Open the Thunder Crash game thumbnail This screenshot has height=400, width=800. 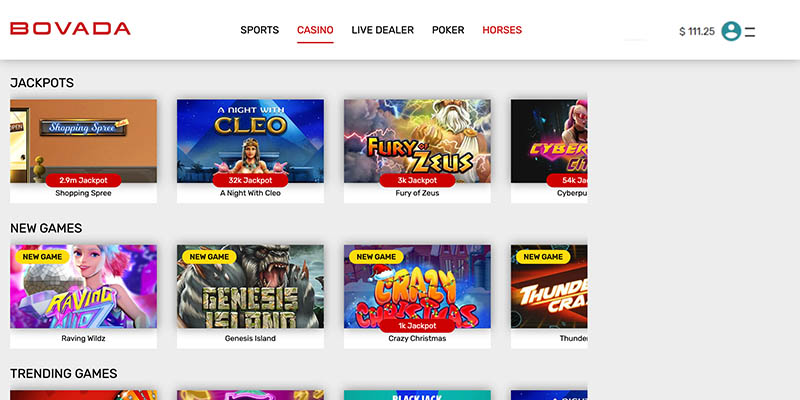coord(549,286)
